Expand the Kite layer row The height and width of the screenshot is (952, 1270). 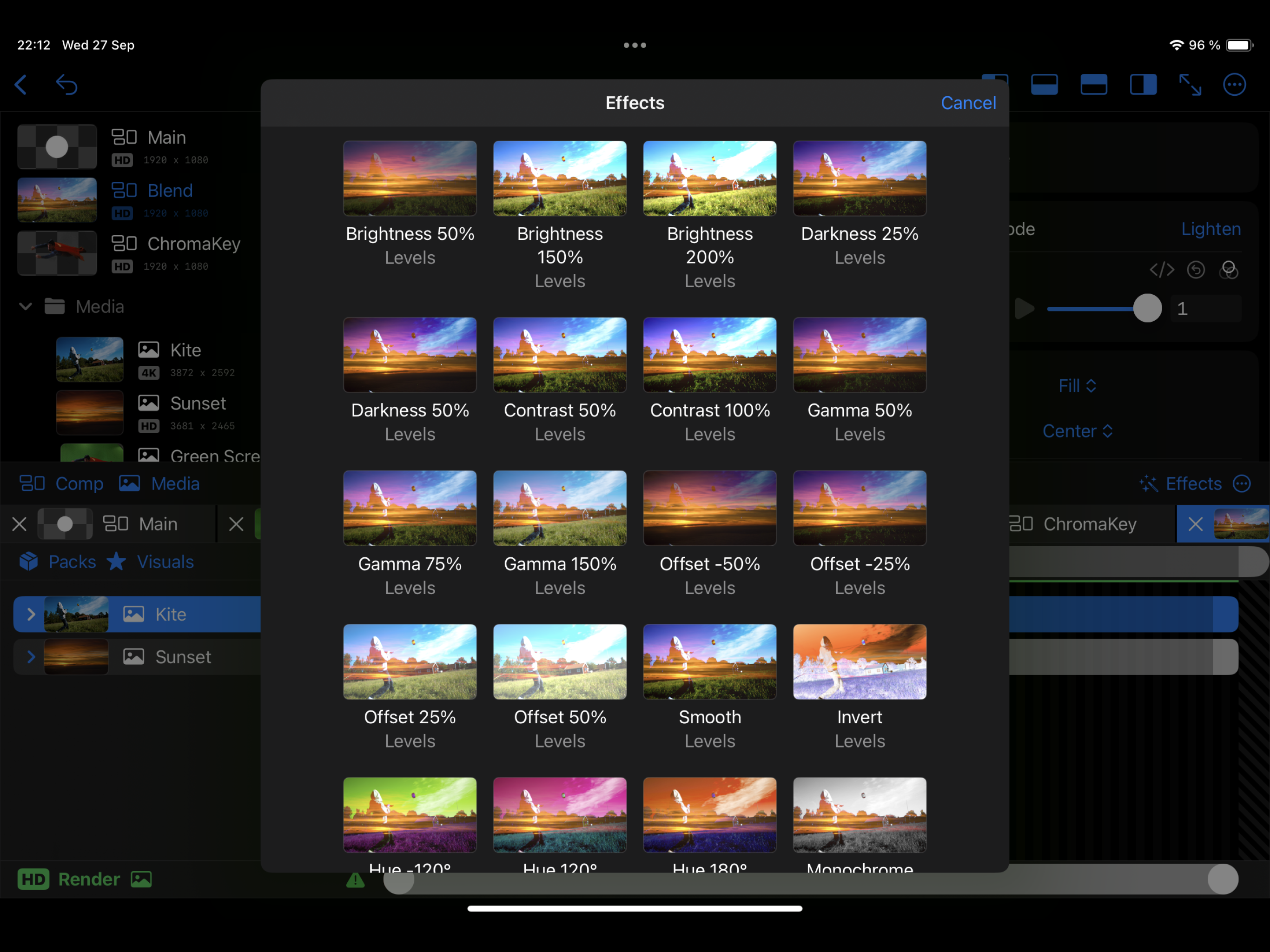(x=31, y=615)
